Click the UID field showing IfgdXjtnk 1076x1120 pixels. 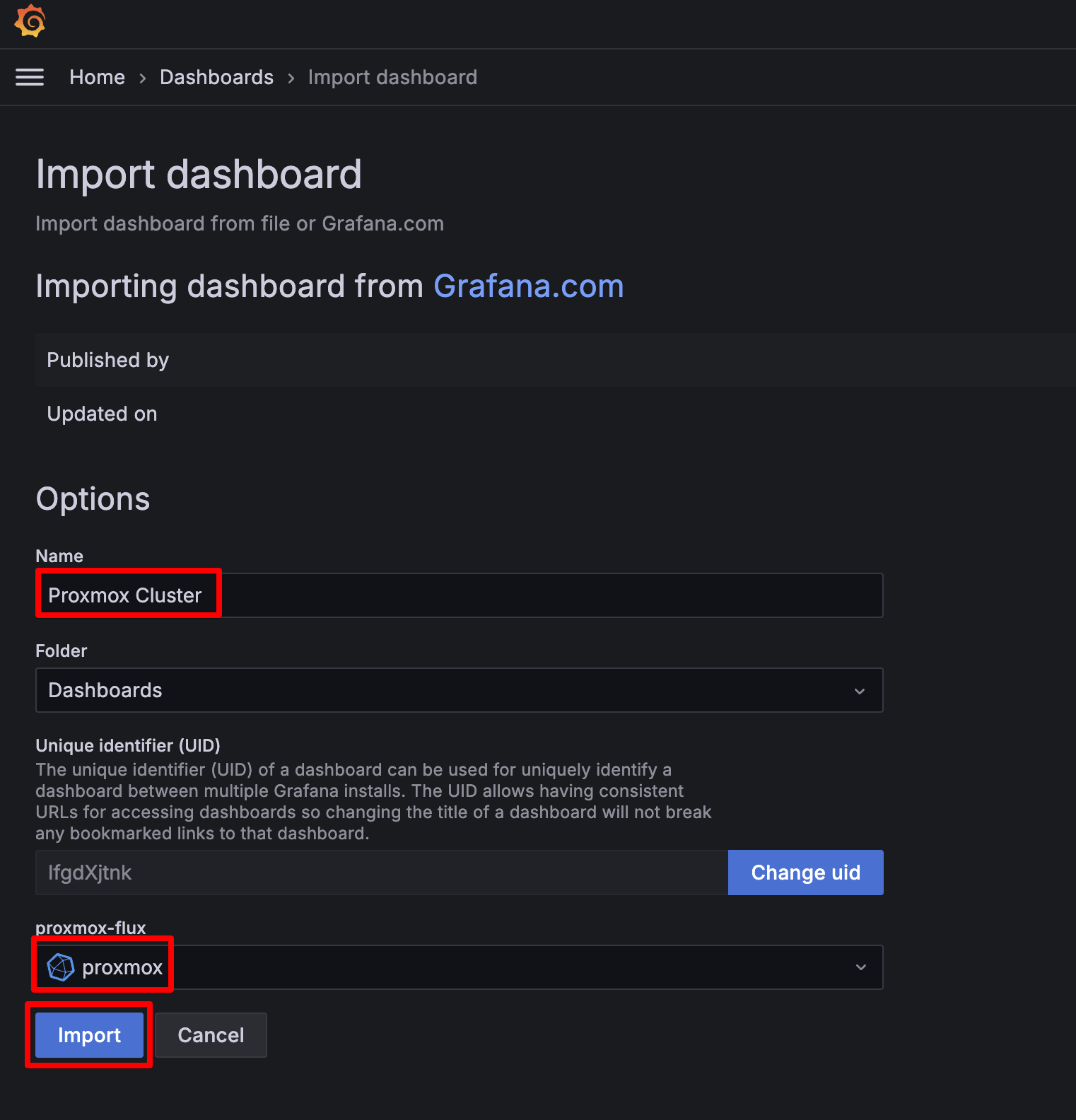point(382,873)
